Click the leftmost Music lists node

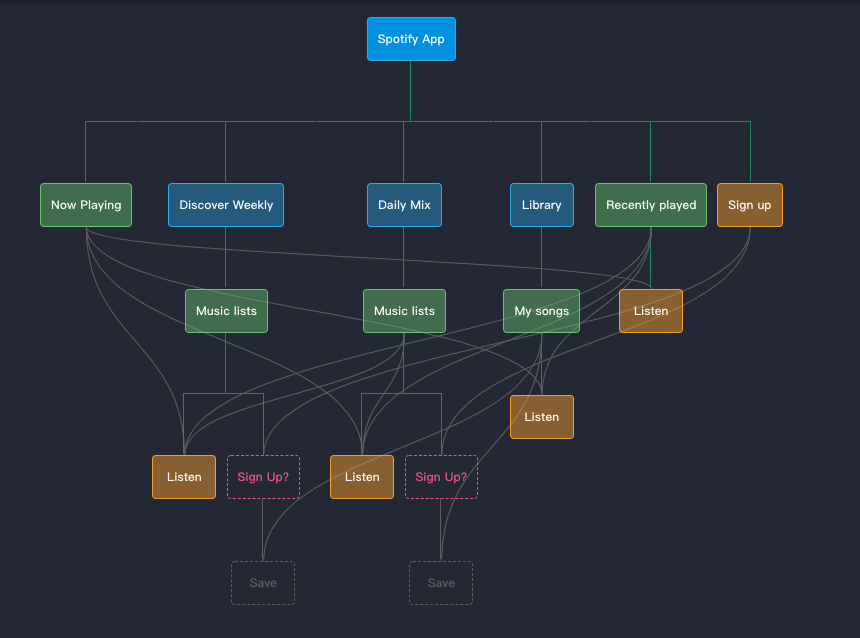tap(225, 310)
